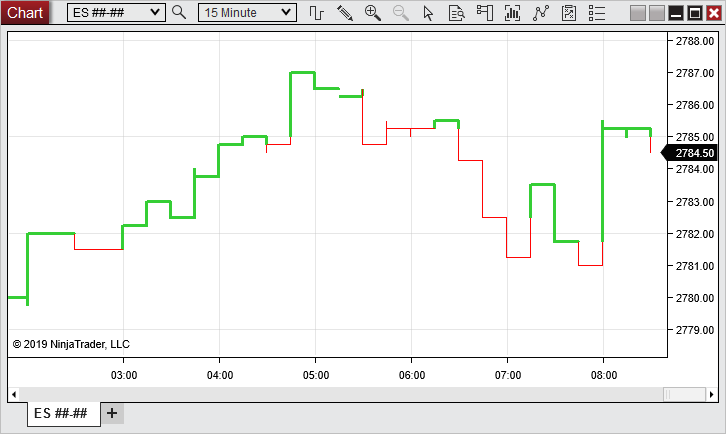The width and height of the screenshot is (726, 434).
Task: Expand the 15 Minute interval dropdown
Action: (287, 13)
